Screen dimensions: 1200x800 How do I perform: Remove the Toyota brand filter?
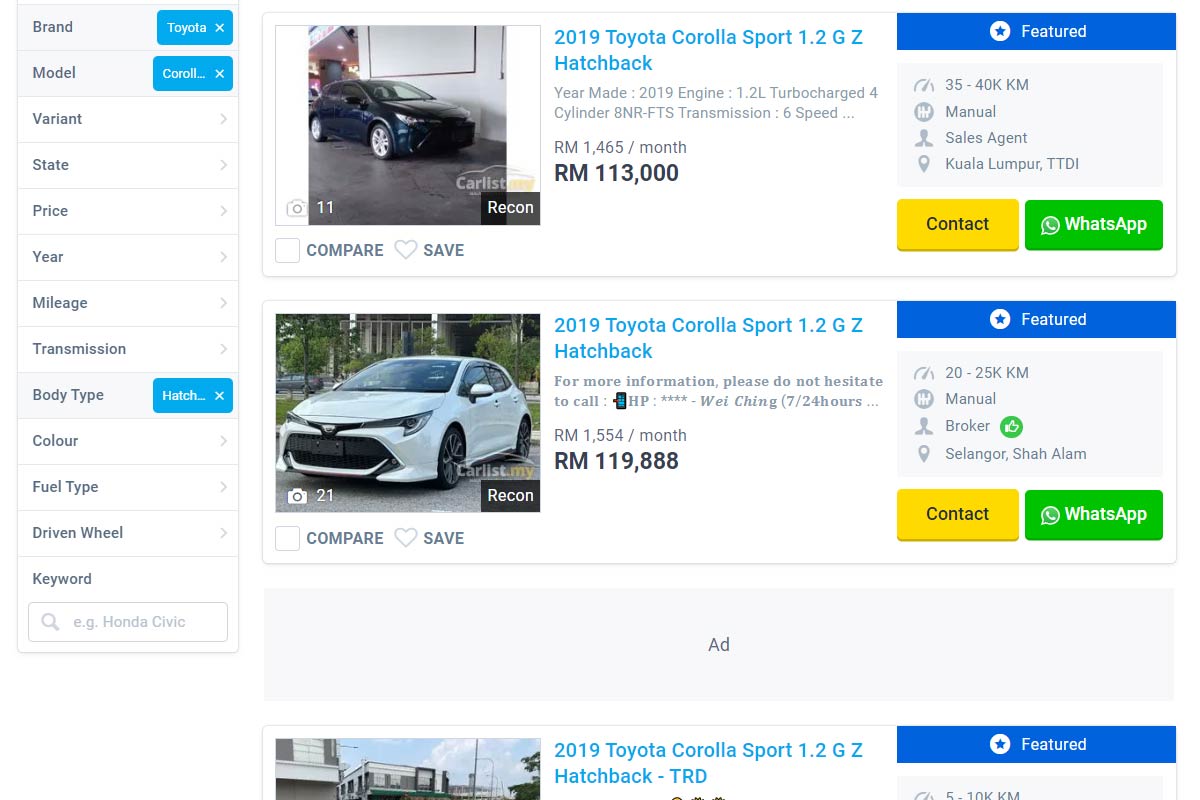tap(219, 28)
